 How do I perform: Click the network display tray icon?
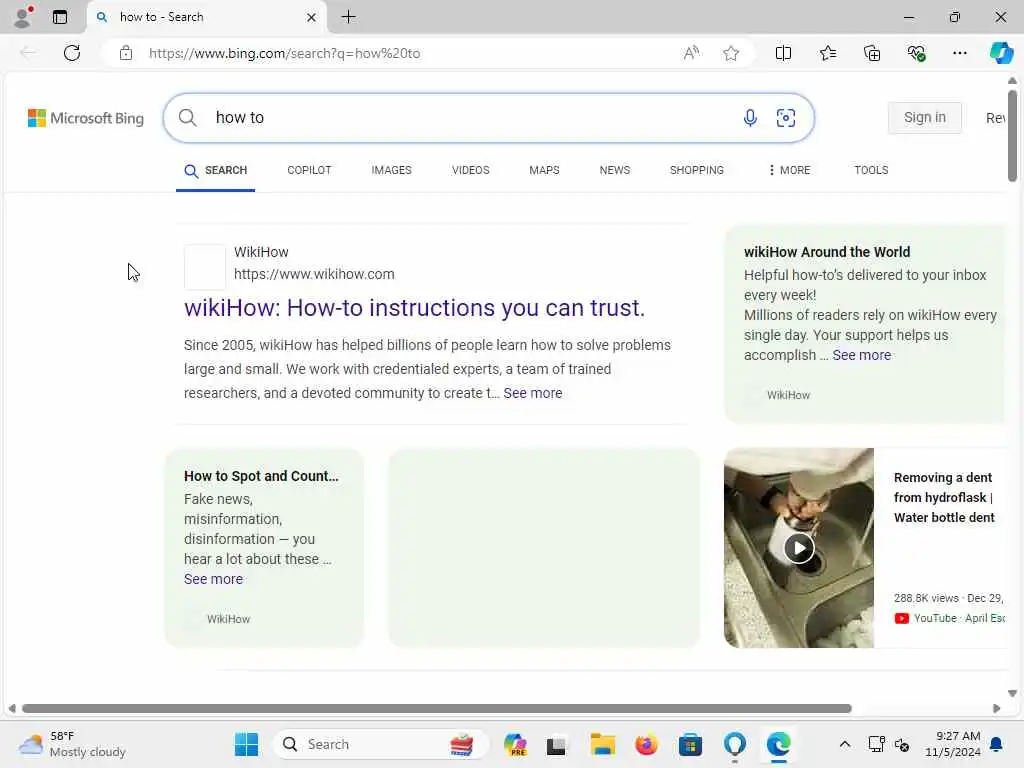pyautogui.click(x=876, y=744)
